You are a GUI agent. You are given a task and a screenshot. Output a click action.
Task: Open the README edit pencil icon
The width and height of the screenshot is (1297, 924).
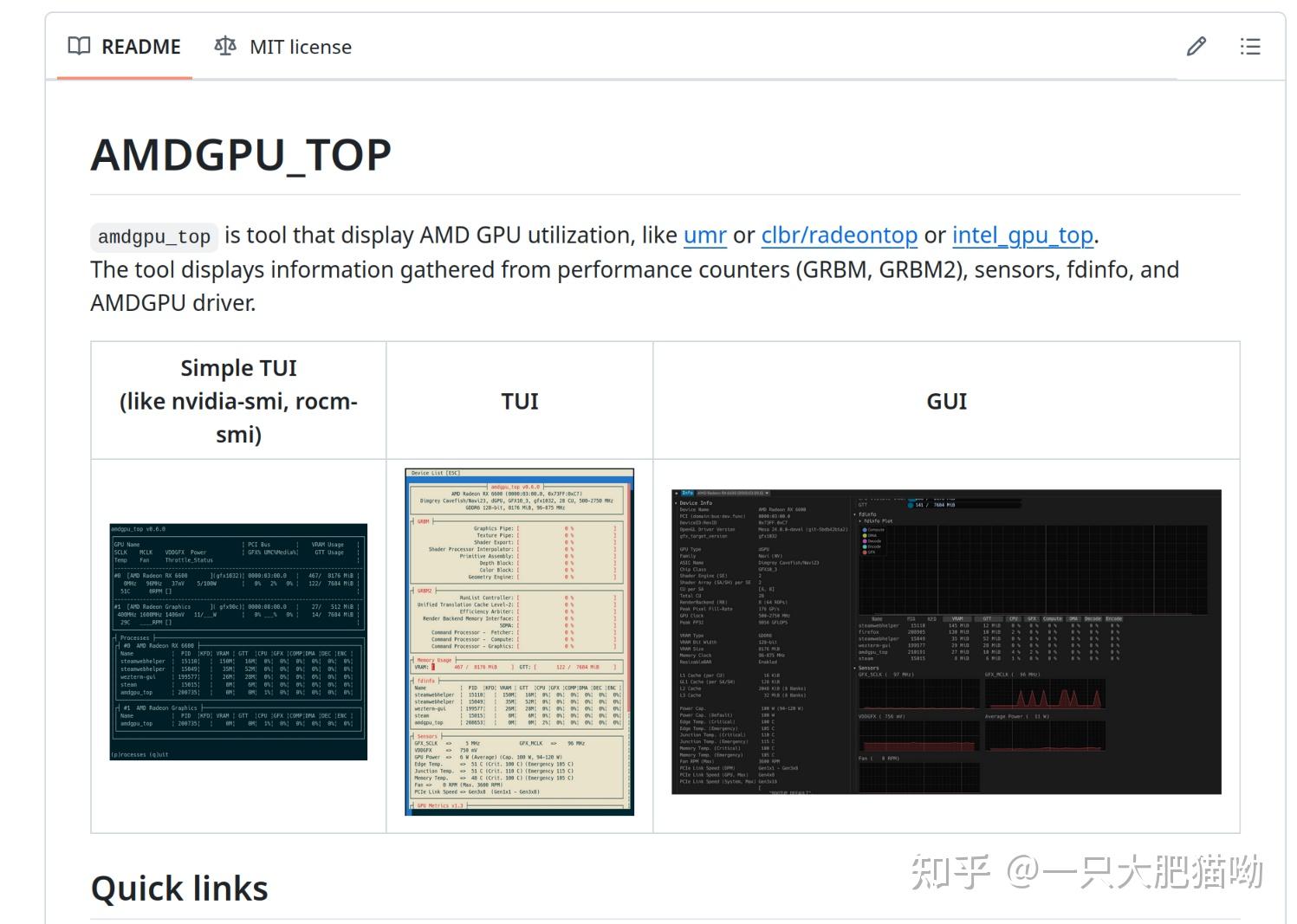pyautogui.click(x=1196, y=47)
